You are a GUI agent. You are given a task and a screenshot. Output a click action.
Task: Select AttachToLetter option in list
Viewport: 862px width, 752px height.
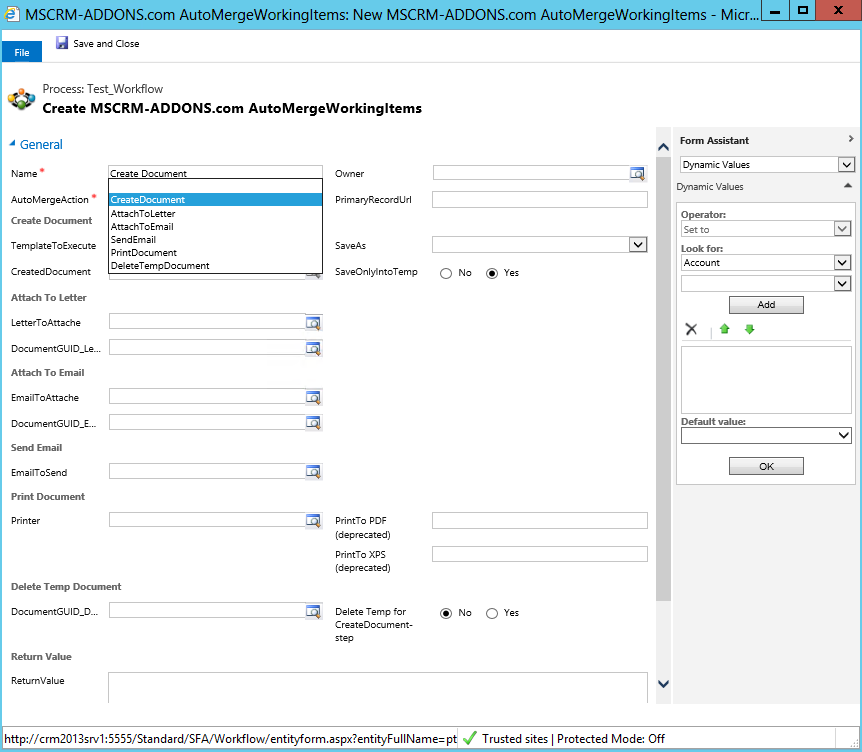click(216, 213)
